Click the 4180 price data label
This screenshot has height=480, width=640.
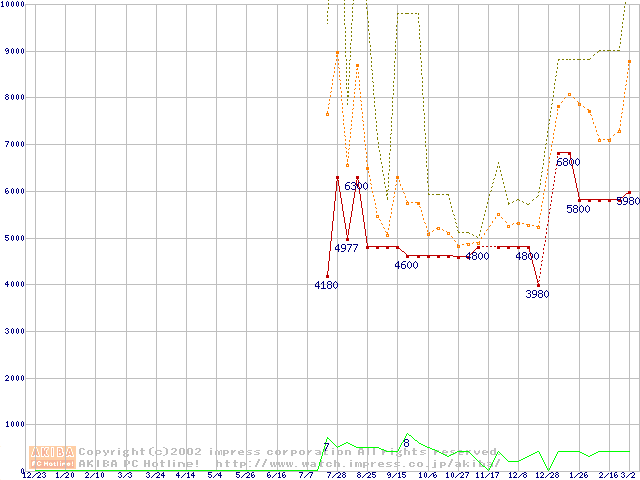click(x=326, y=285)
